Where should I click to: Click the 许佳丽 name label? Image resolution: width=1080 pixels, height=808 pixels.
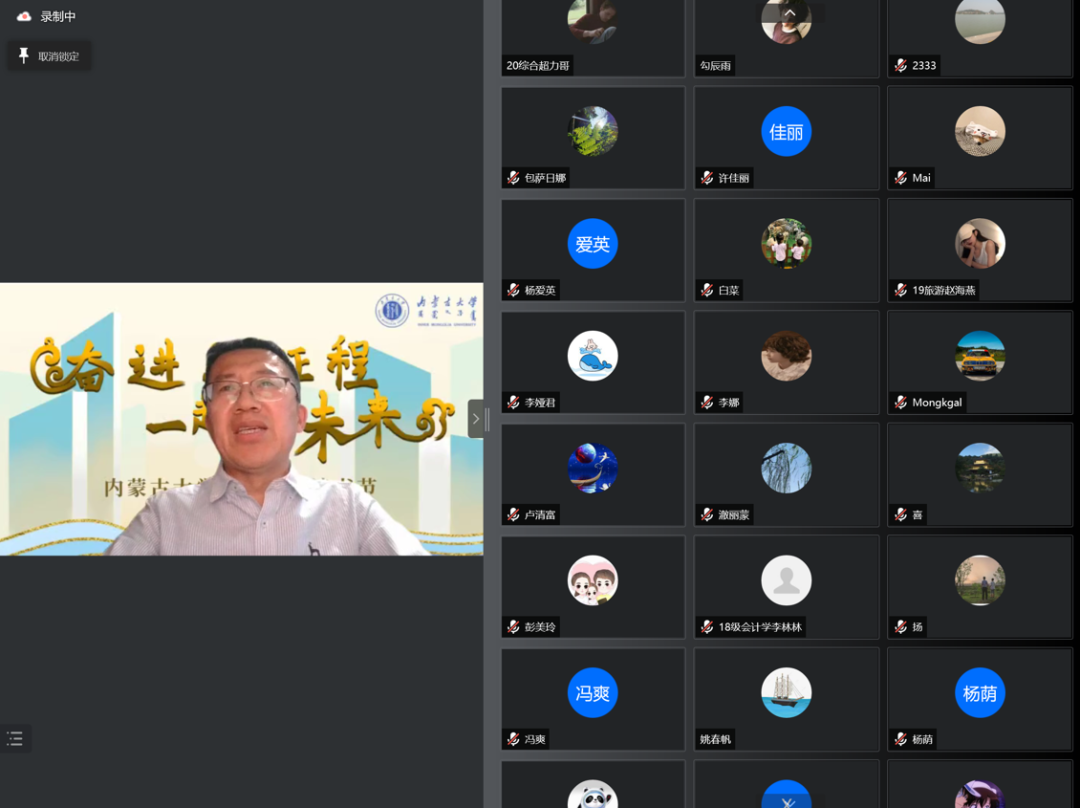734,178
